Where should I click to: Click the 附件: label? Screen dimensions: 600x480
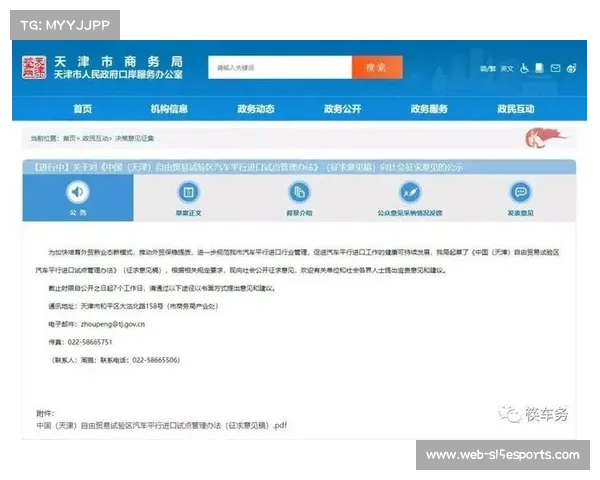click(45, 413)
